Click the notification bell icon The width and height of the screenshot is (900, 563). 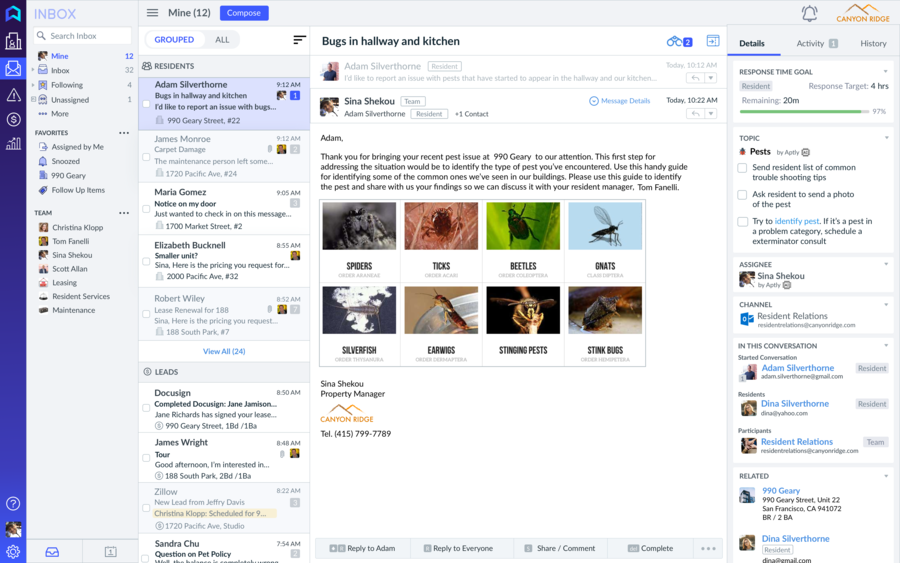pyautogui.click(x=809, y=13)
